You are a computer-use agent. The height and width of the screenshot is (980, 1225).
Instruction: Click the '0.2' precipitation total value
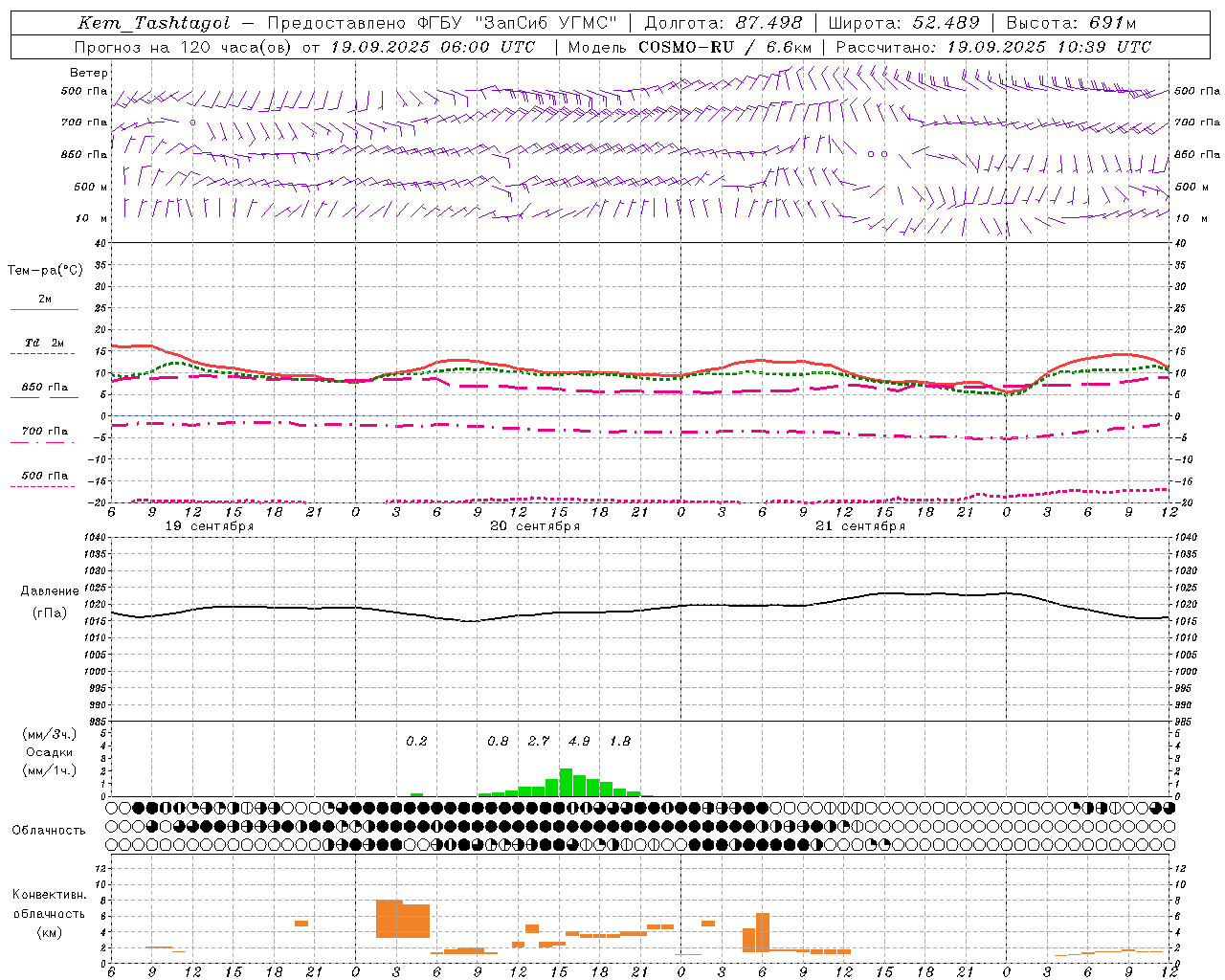(416, 742)
